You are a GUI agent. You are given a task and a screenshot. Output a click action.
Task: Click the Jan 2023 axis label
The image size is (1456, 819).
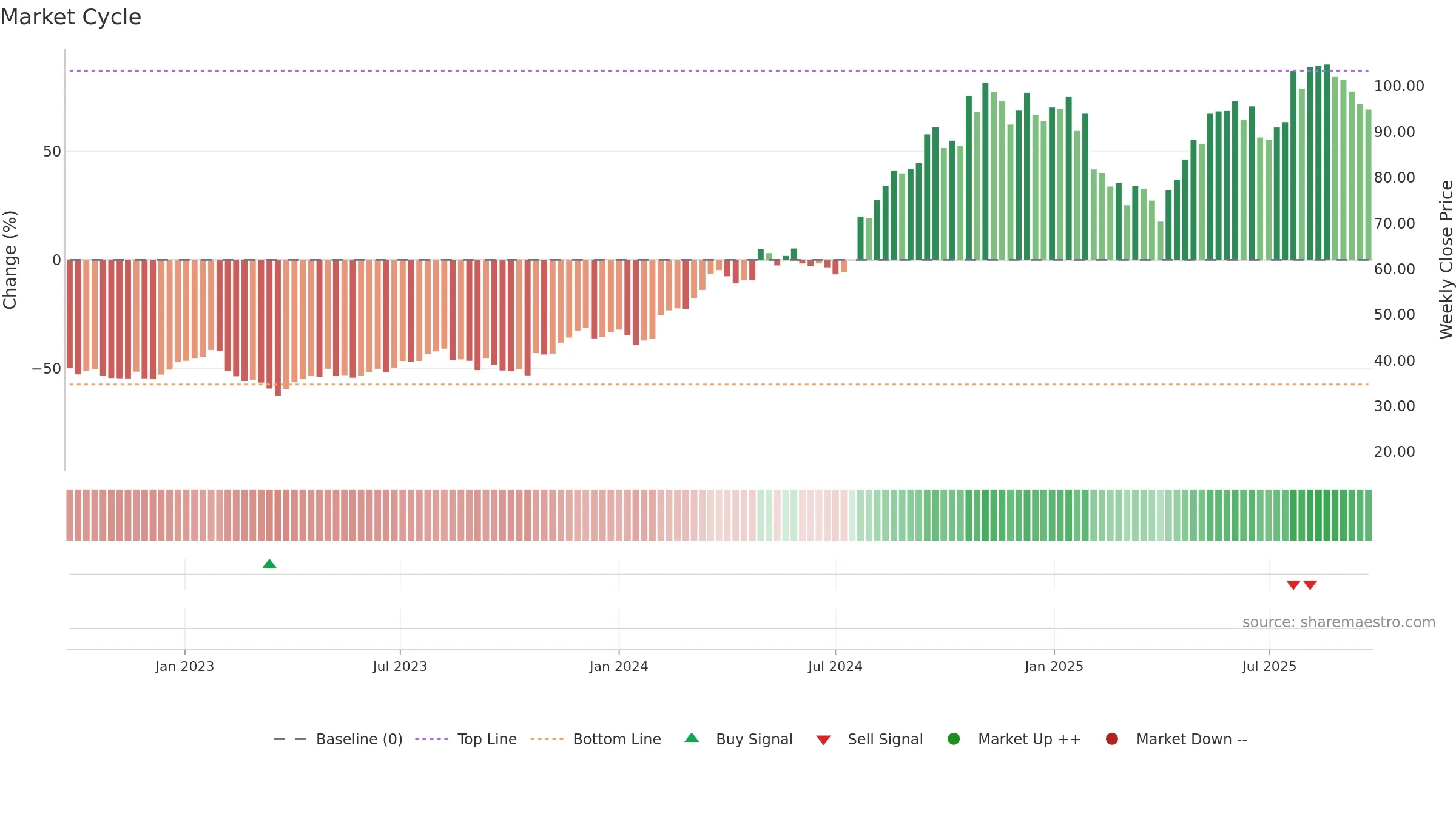click(x=184, y=666)
